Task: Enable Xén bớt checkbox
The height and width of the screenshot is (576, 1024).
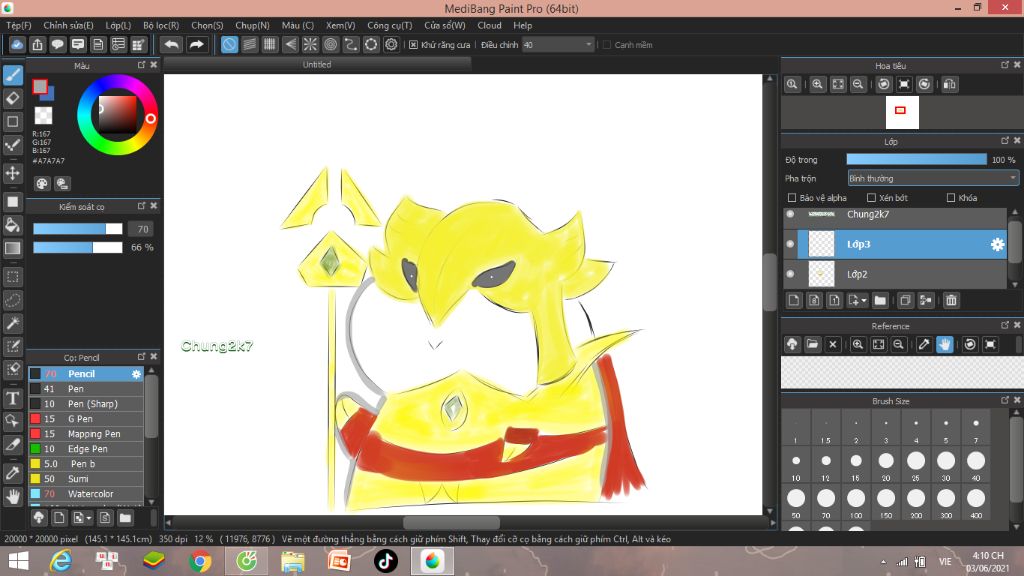Action: (871, 198)
